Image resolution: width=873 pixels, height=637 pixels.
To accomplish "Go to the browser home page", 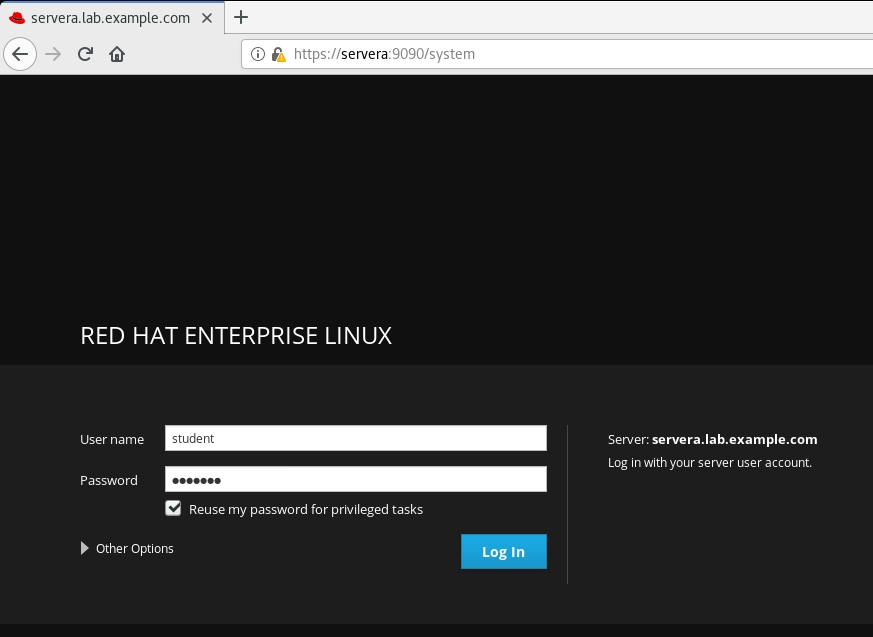I will pyautogui.click(x=117, y=54).
